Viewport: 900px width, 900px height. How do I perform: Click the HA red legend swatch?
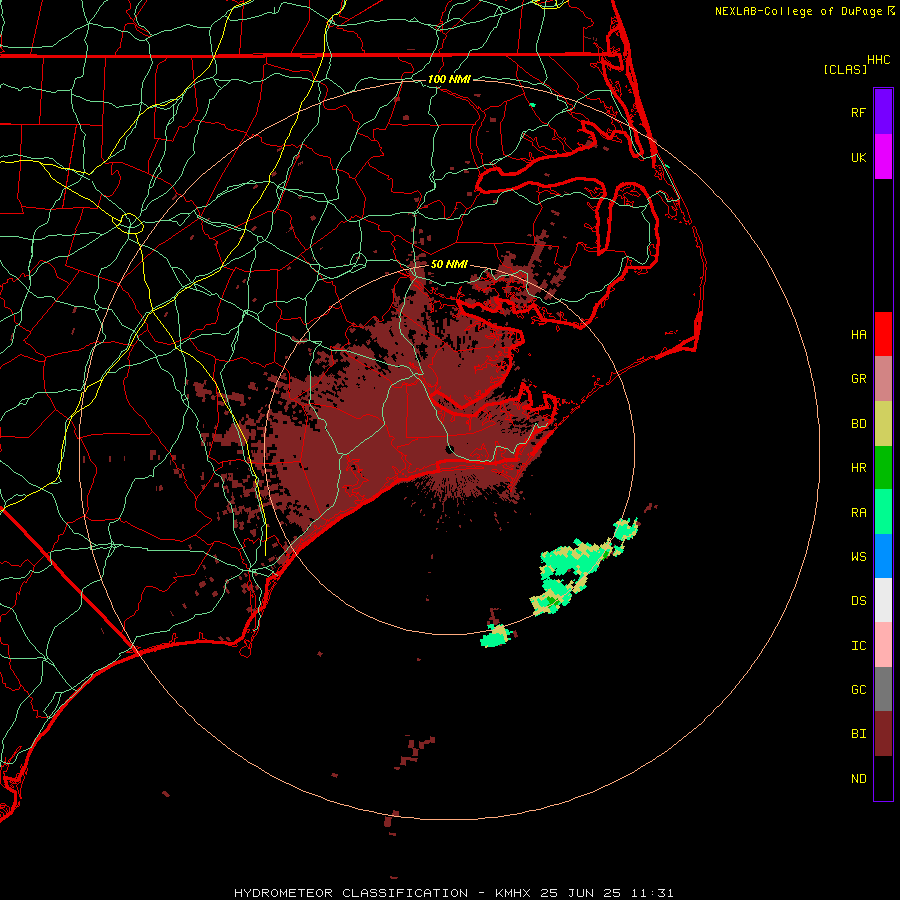click(x=883, y=334)
